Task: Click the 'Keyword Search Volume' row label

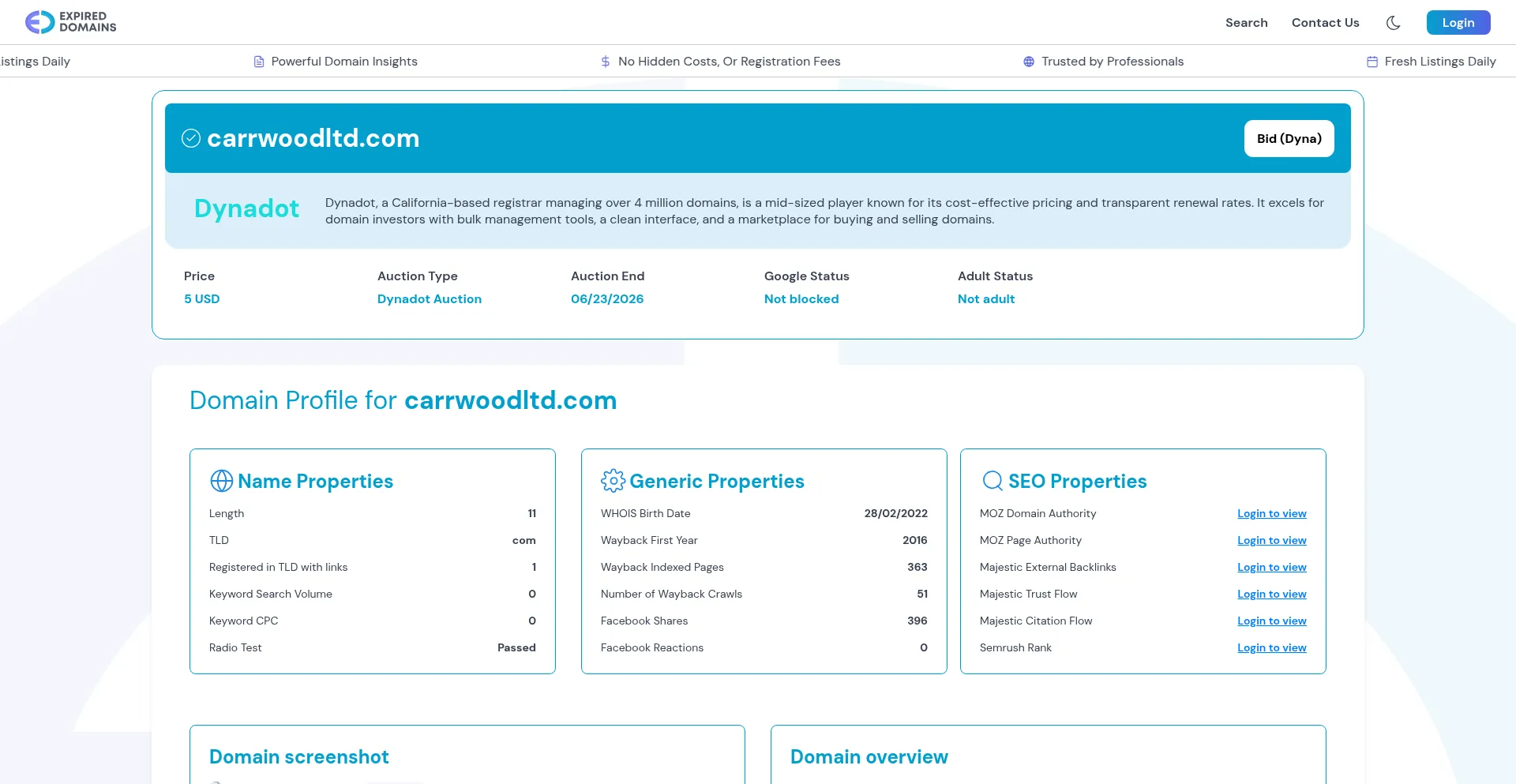Action: click(x=271, y=595)
